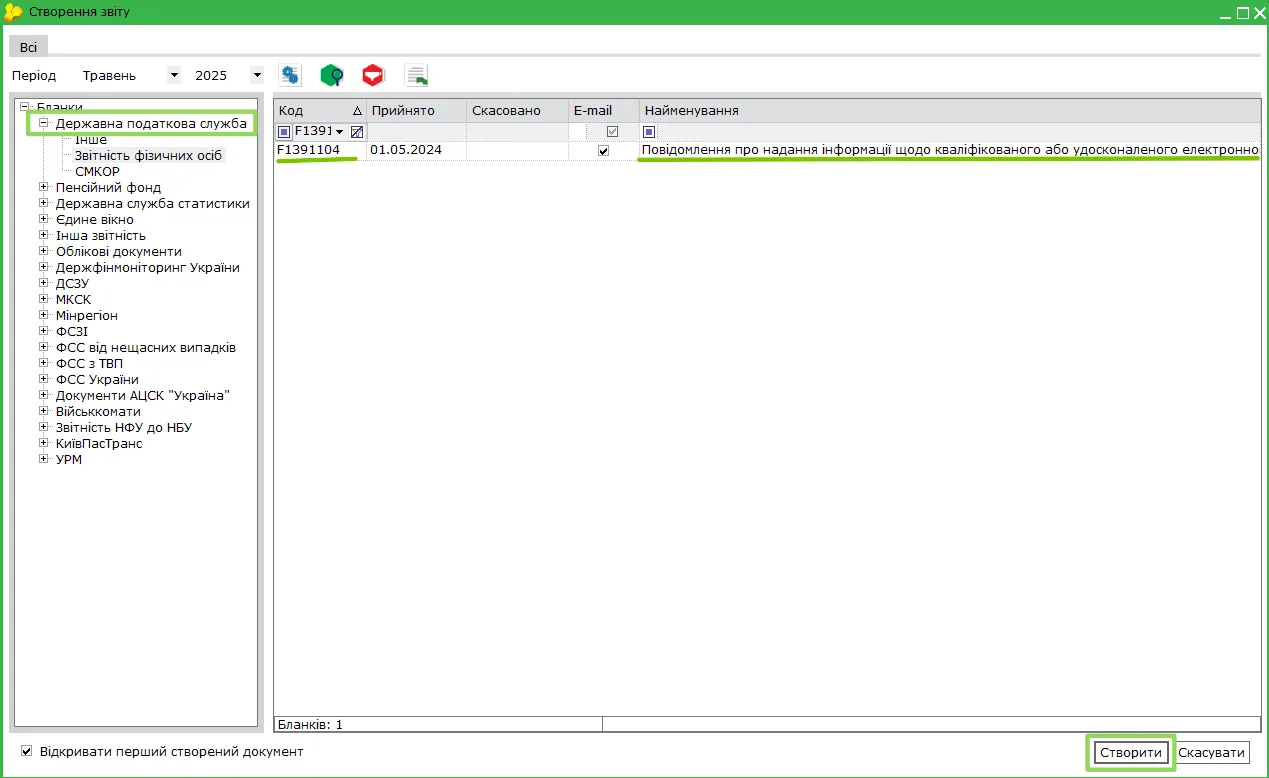Screen dimensions: 1269x778
Task: Open the year dropdown showing 2025
Action: point(257,75)
